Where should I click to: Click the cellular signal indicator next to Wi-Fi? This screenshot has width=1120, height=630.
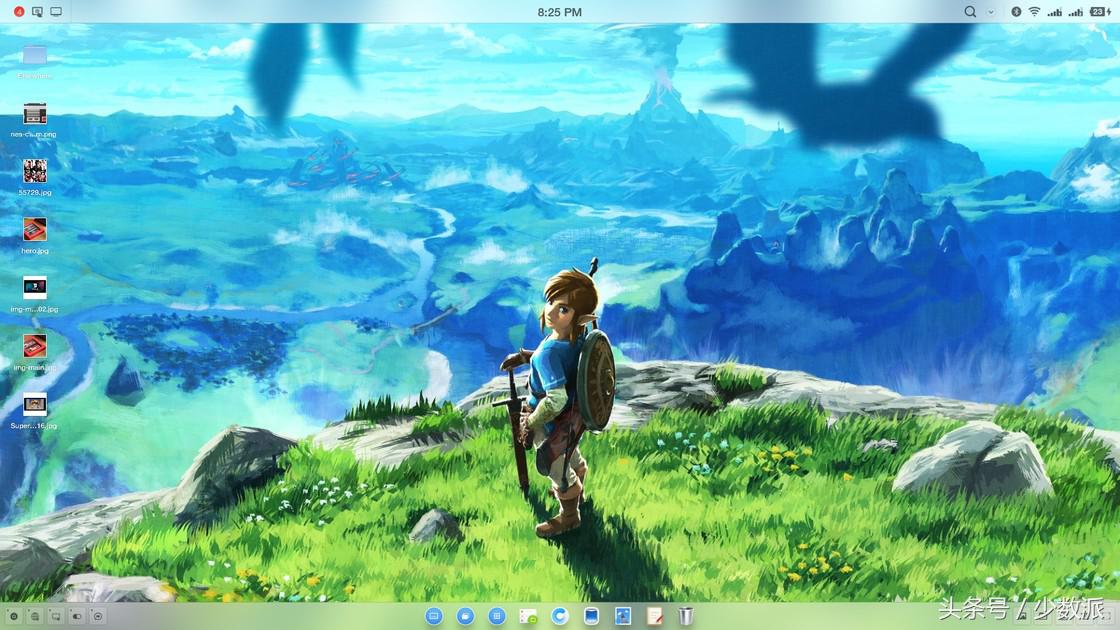1054,11
